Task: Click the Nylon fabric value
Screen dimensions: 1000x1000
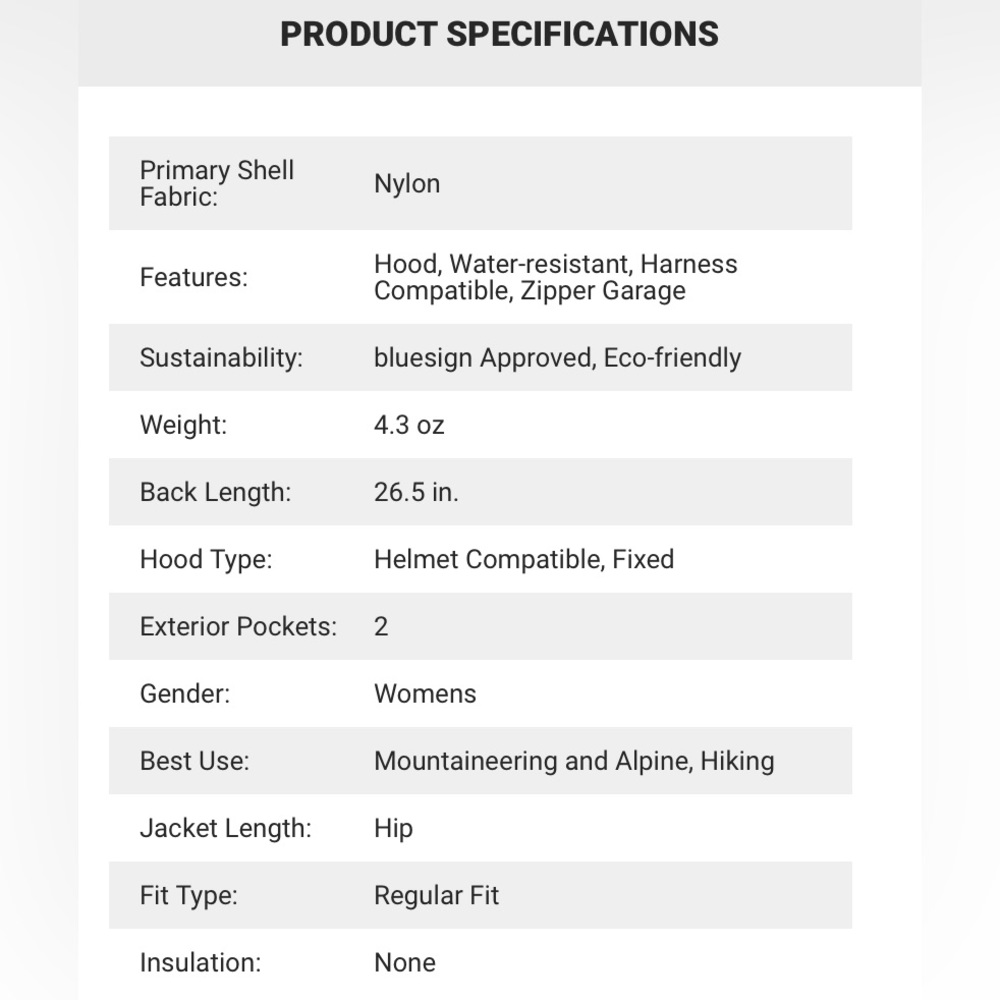Action: coord(407,184)
